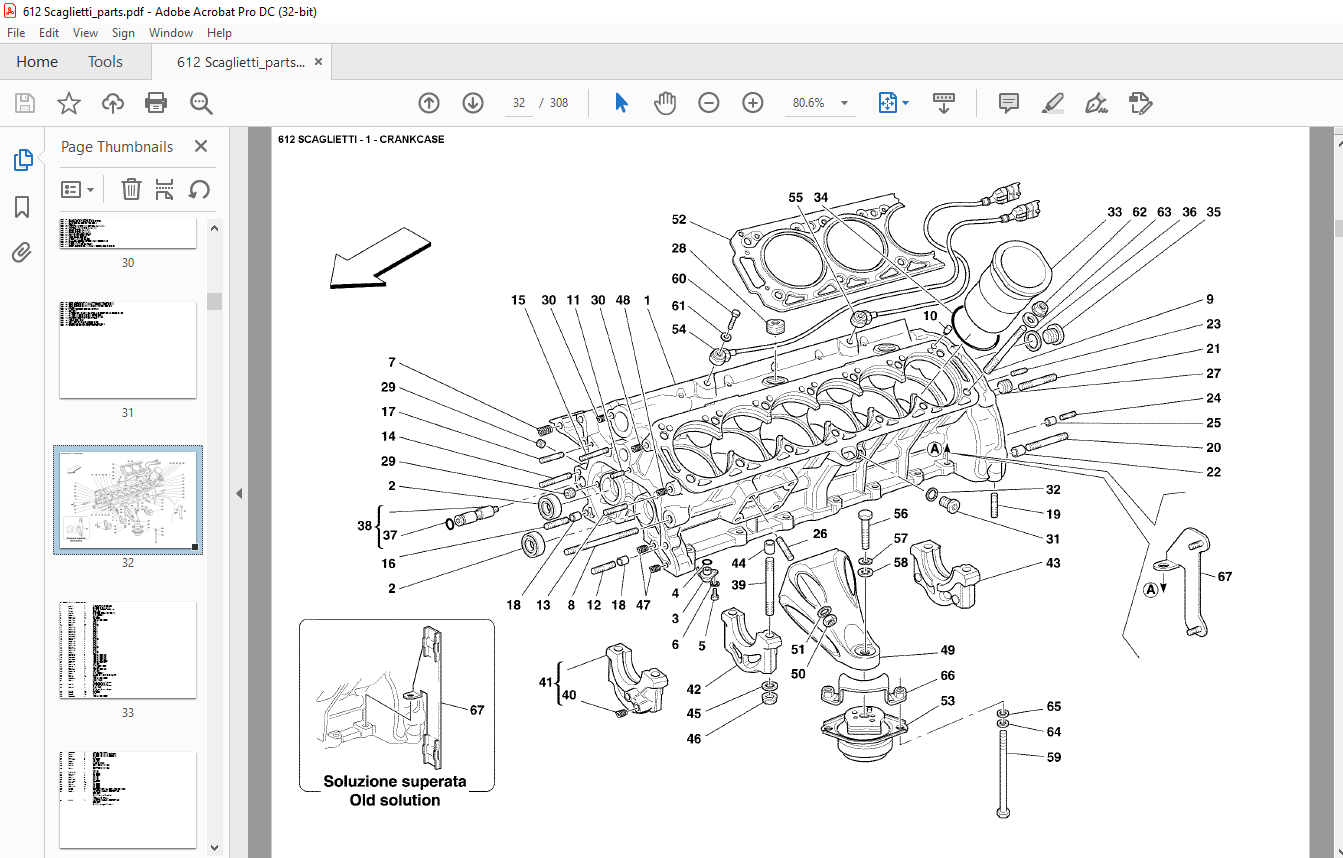Click the Save file icon
The image size is (1343, 858).
(x=25, y=103)
